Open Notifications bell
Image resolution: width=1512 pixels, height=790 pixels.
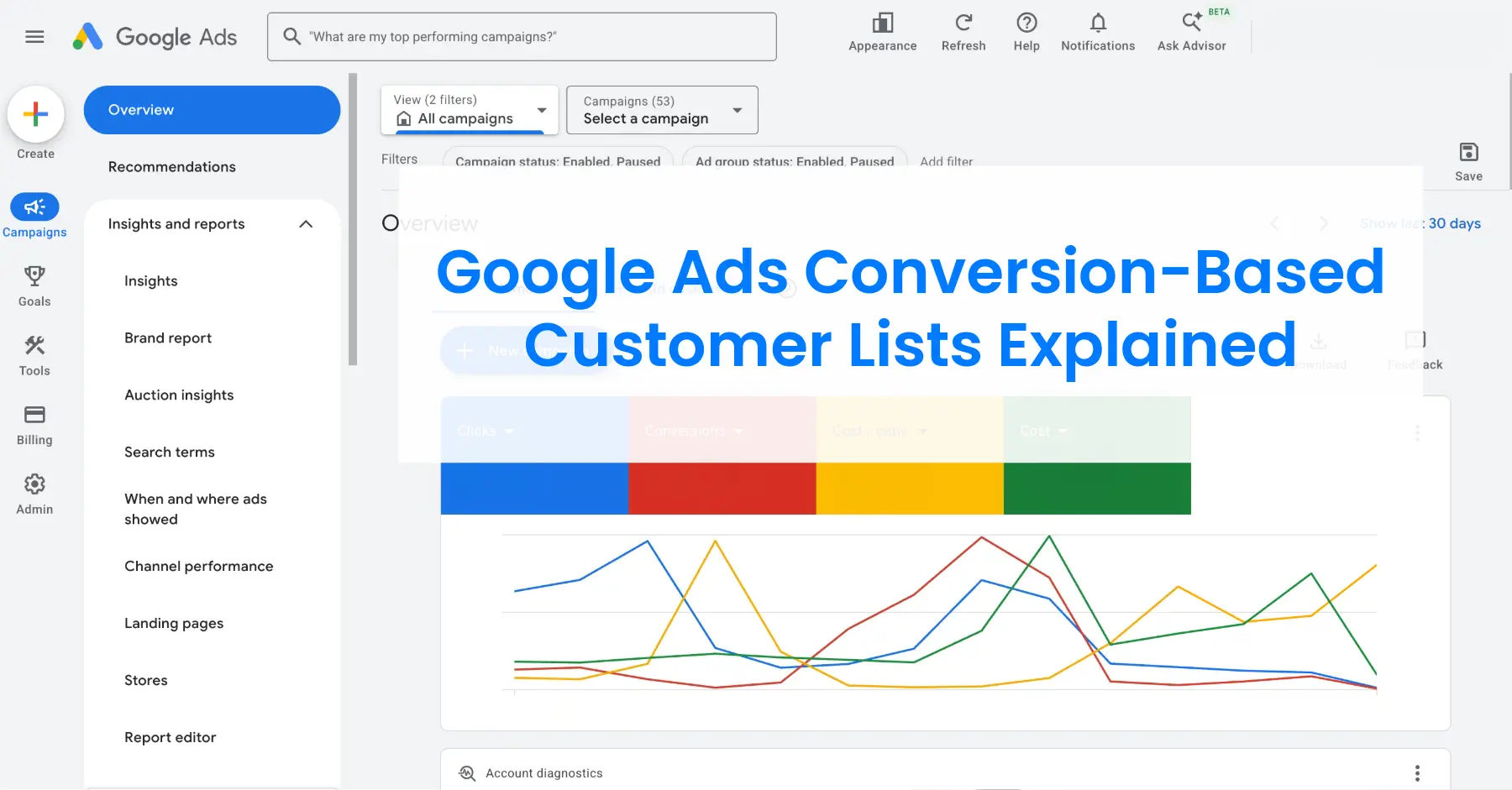(x=1098, y=33)
